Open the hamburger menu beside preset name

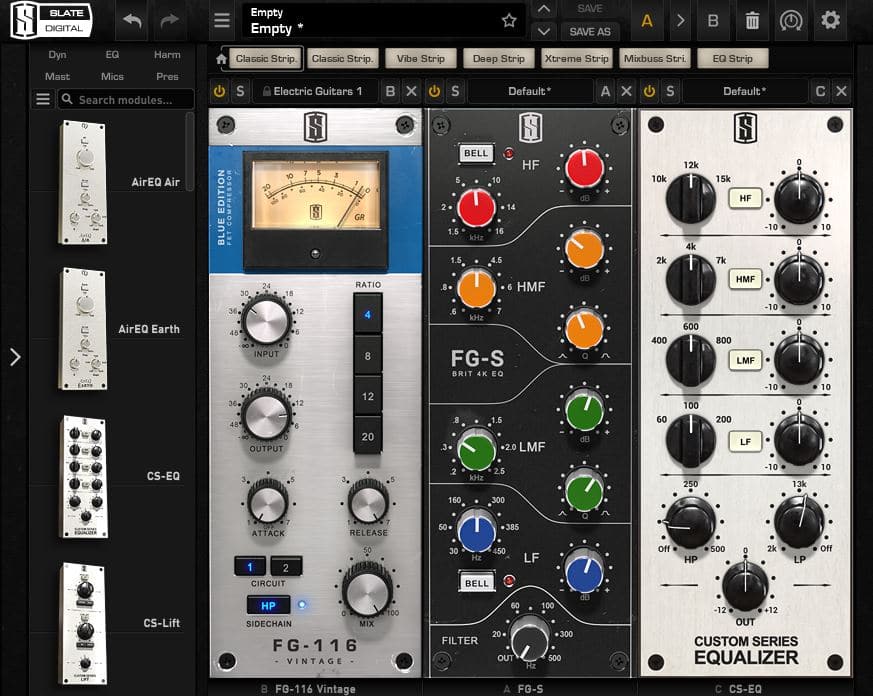pos(222,21)
